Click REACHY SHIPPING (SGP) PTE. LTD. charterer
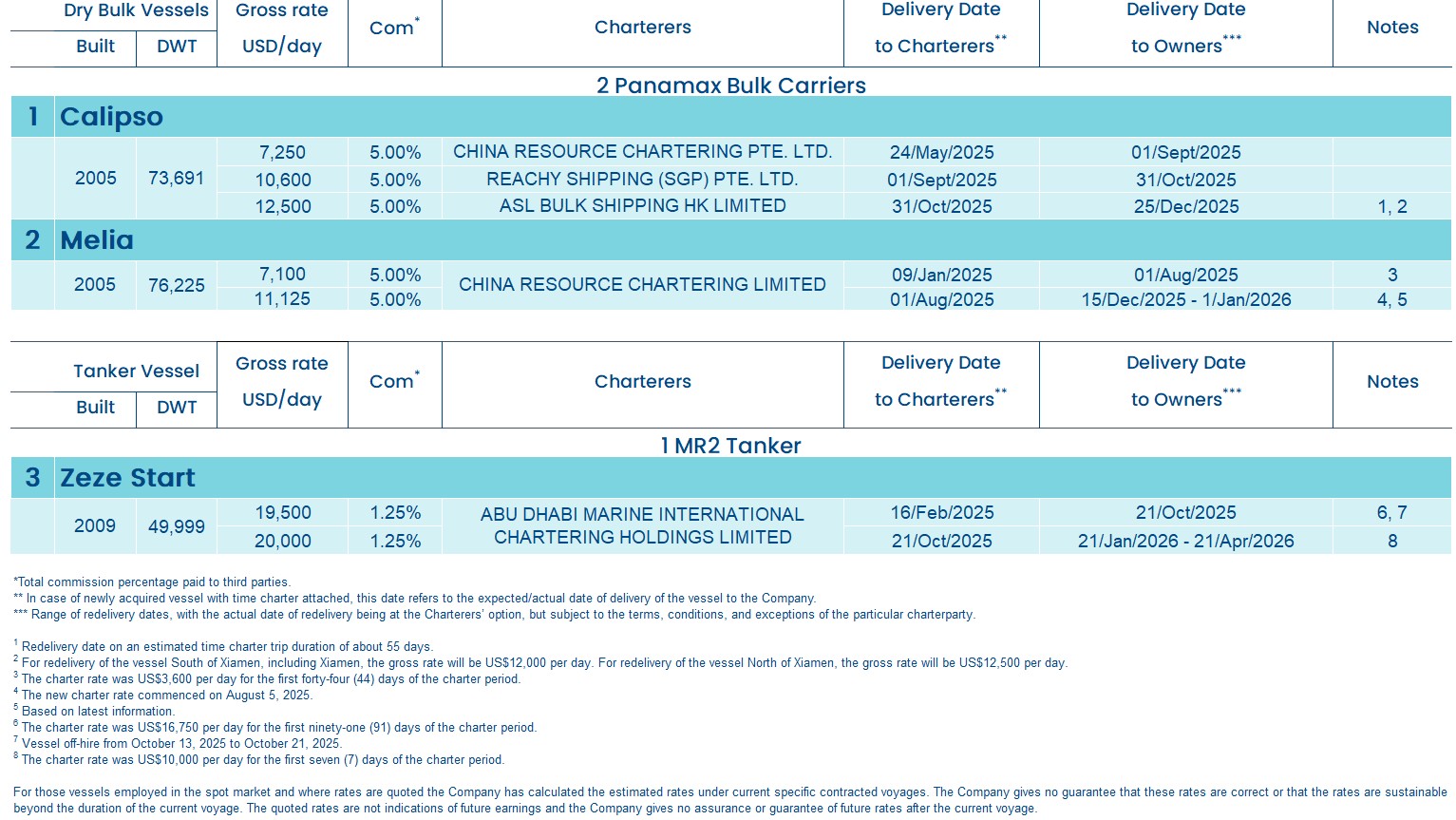 pyautogui.click(x=642, y=180)
